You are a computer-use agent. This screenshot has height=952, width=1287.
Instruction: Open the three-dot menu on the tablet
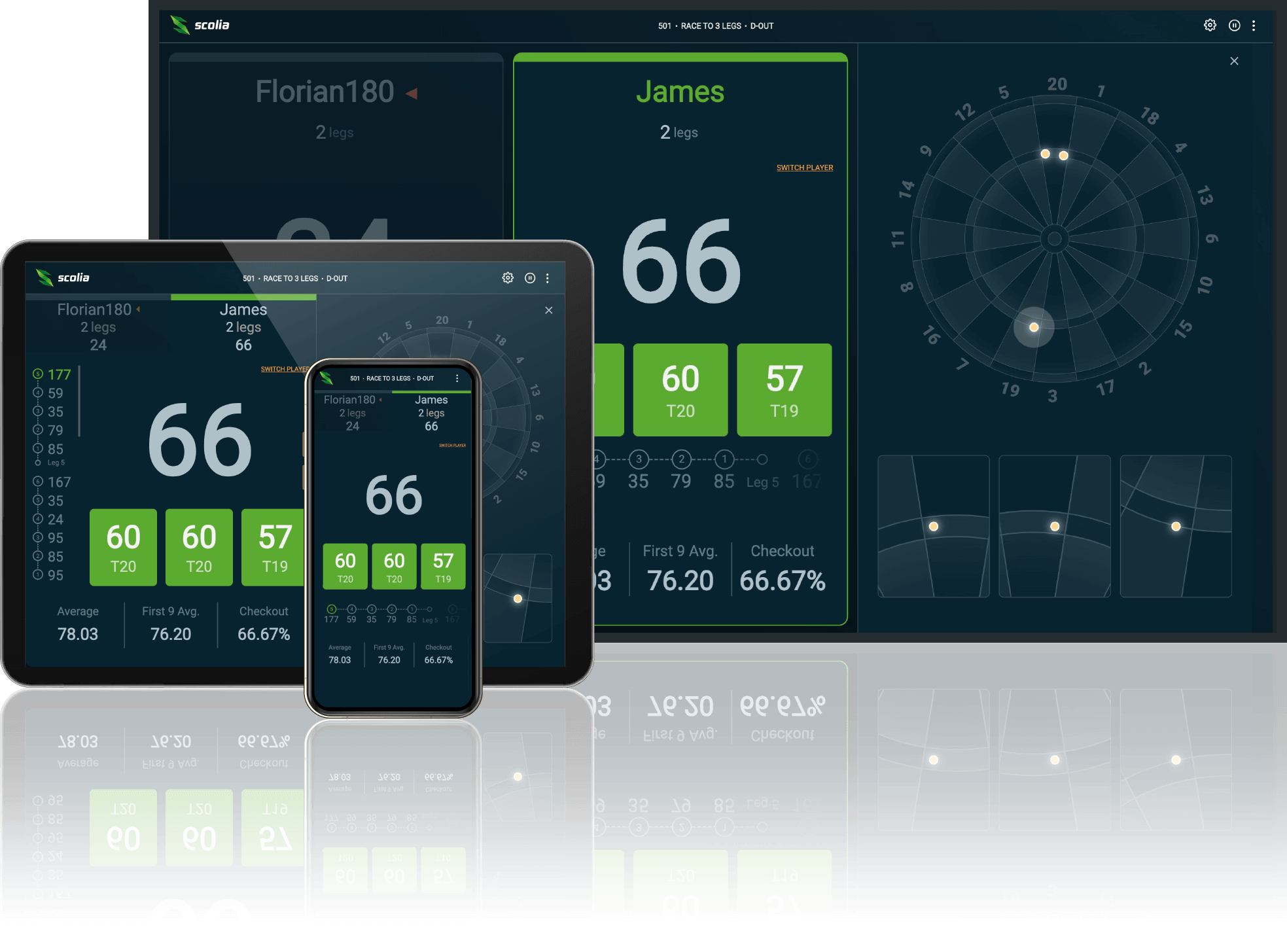pos(548,278)
